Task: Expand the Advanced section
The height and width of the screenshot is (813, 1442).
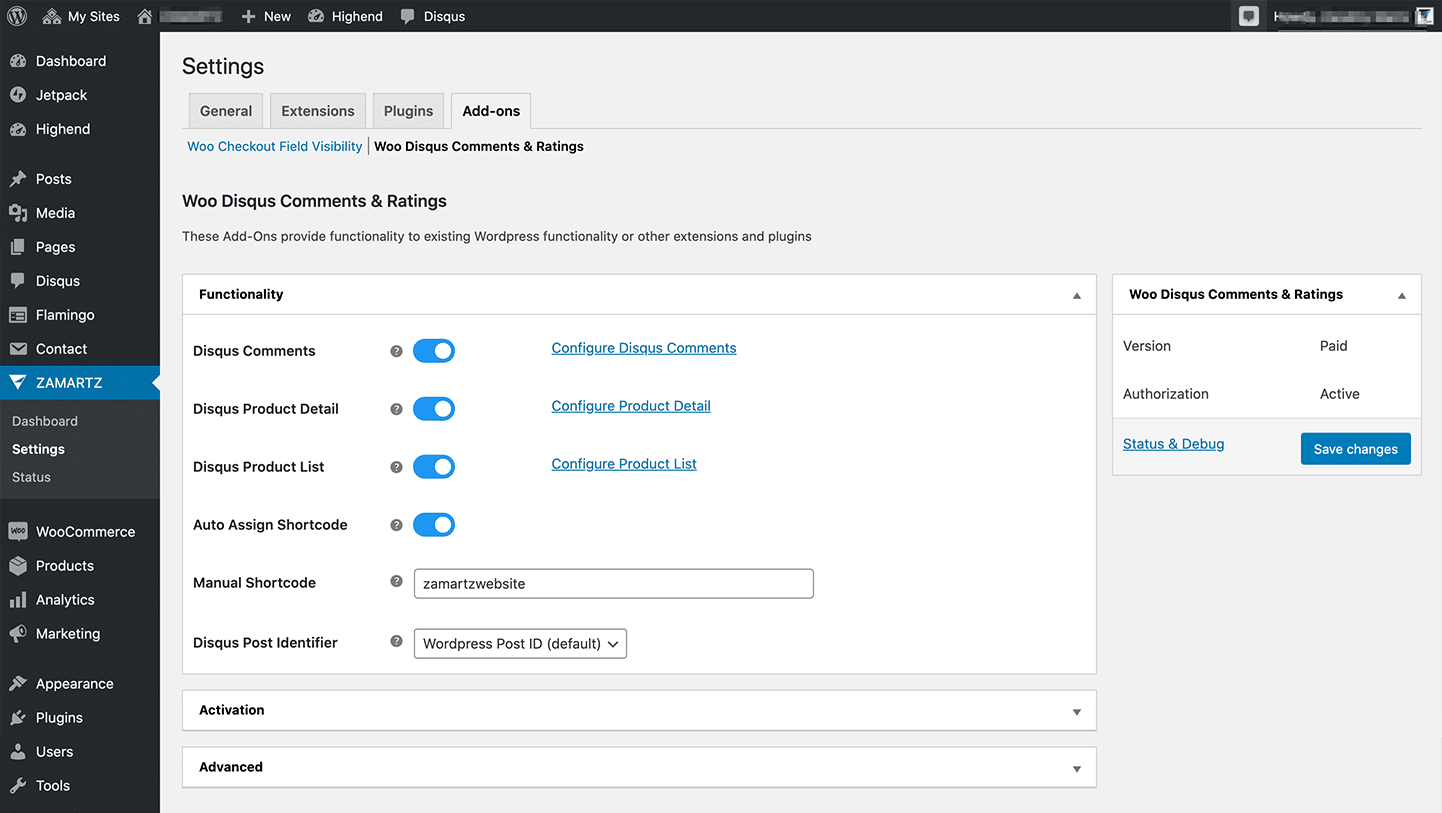Action: [x=639, y=767]
